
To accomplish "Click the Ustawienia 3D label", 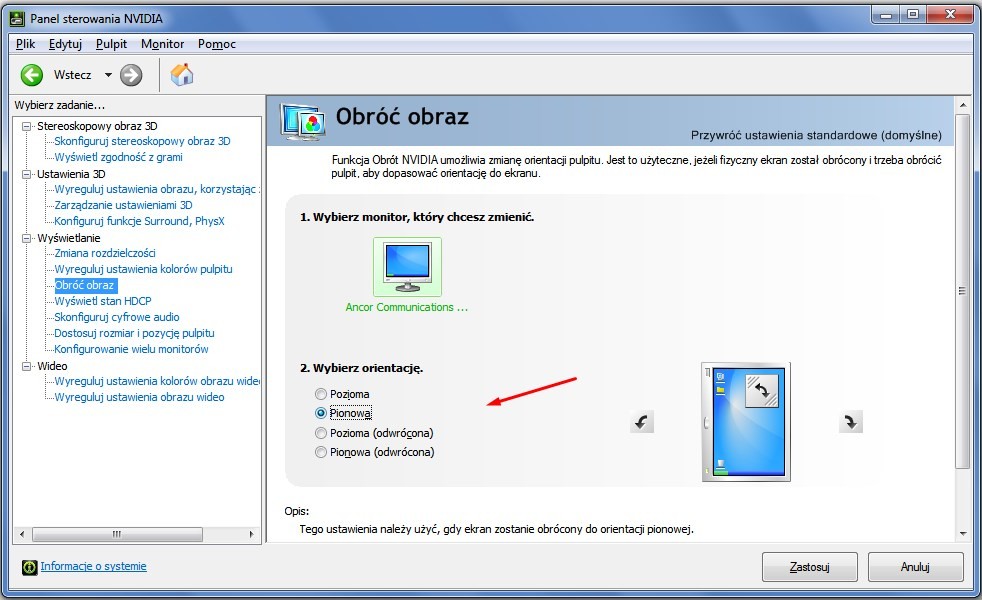I will 71,174.
